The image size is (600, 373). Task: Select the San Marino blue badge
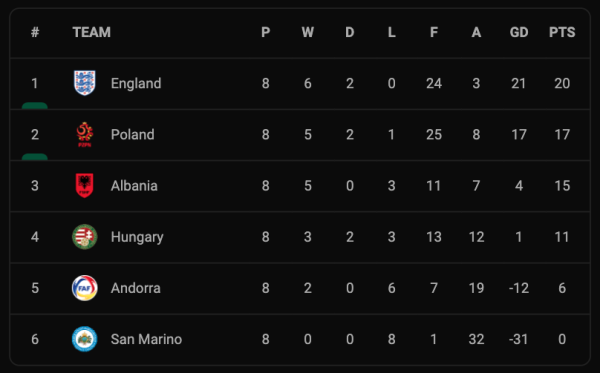pyautogui.click(x=85, y=339)
